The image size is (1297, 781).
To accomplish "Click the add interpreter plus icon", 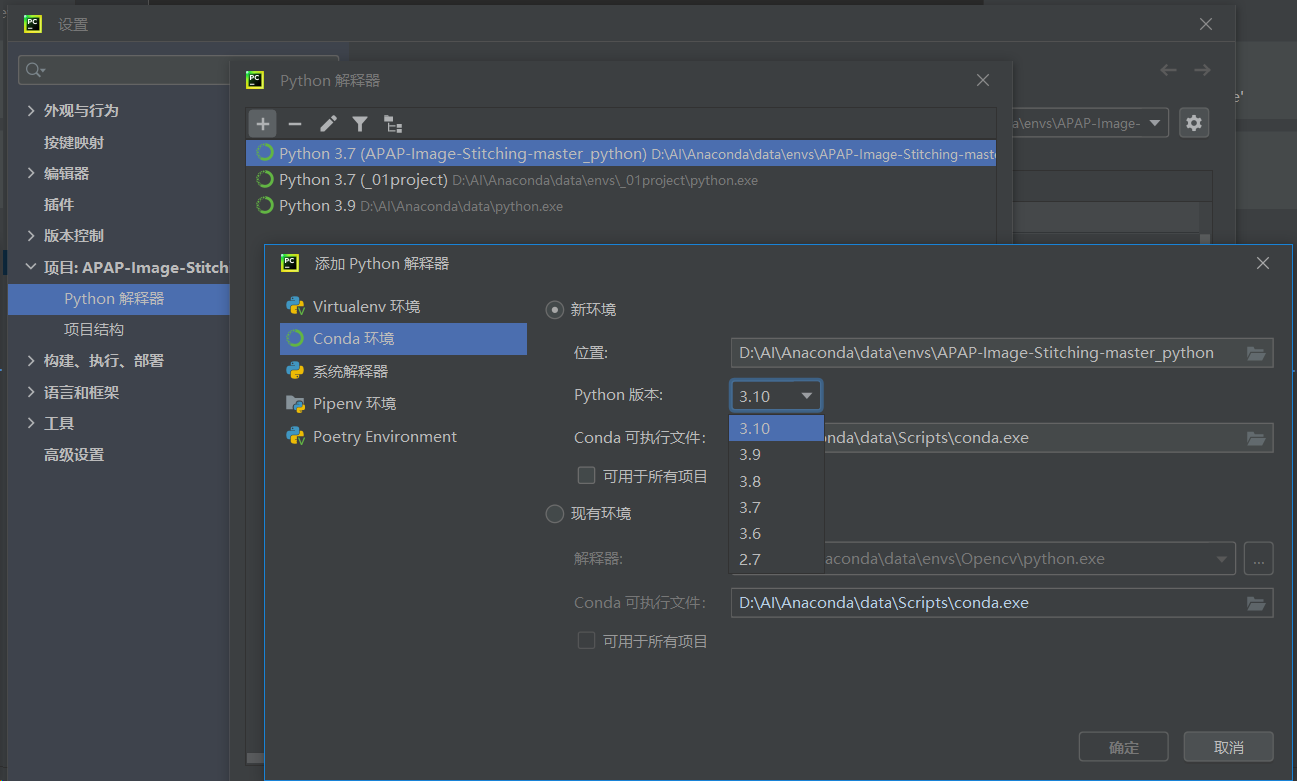I will click(x=262, y=124).
